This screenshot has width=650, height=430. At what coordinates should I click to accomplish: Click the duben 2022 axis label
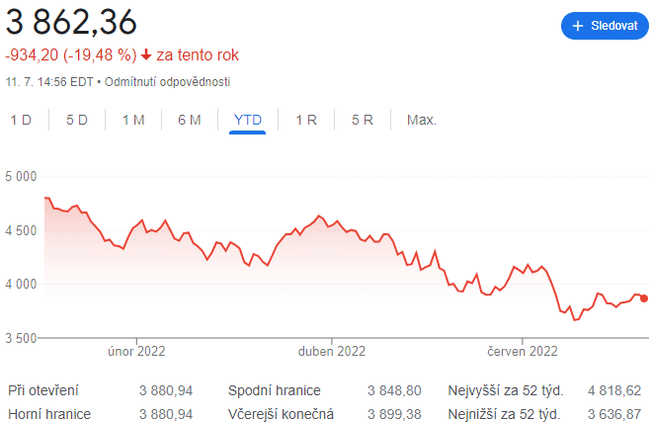tap(332, 351)
